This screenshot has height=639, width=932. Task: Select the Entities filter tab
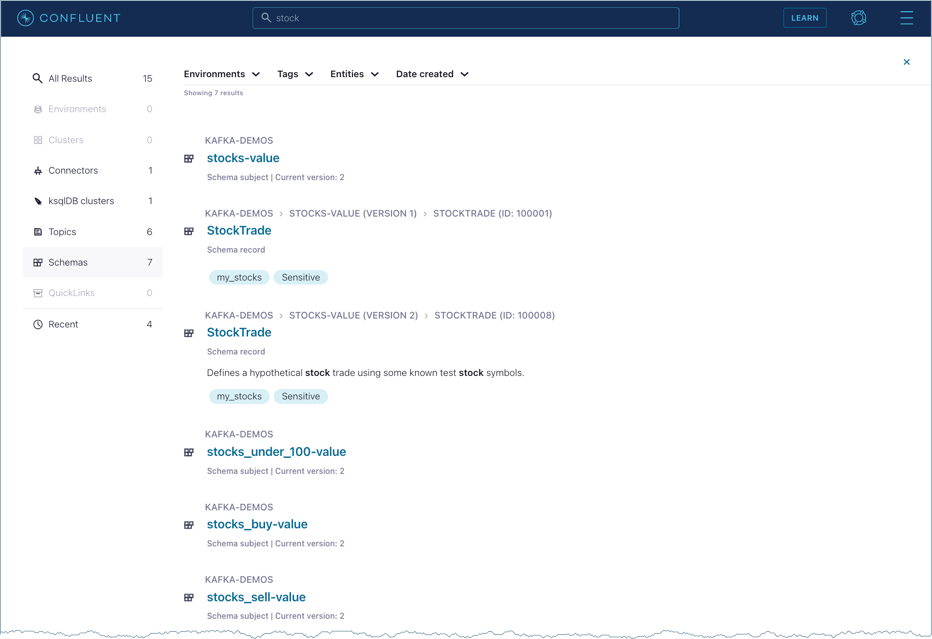coord(354,73)
